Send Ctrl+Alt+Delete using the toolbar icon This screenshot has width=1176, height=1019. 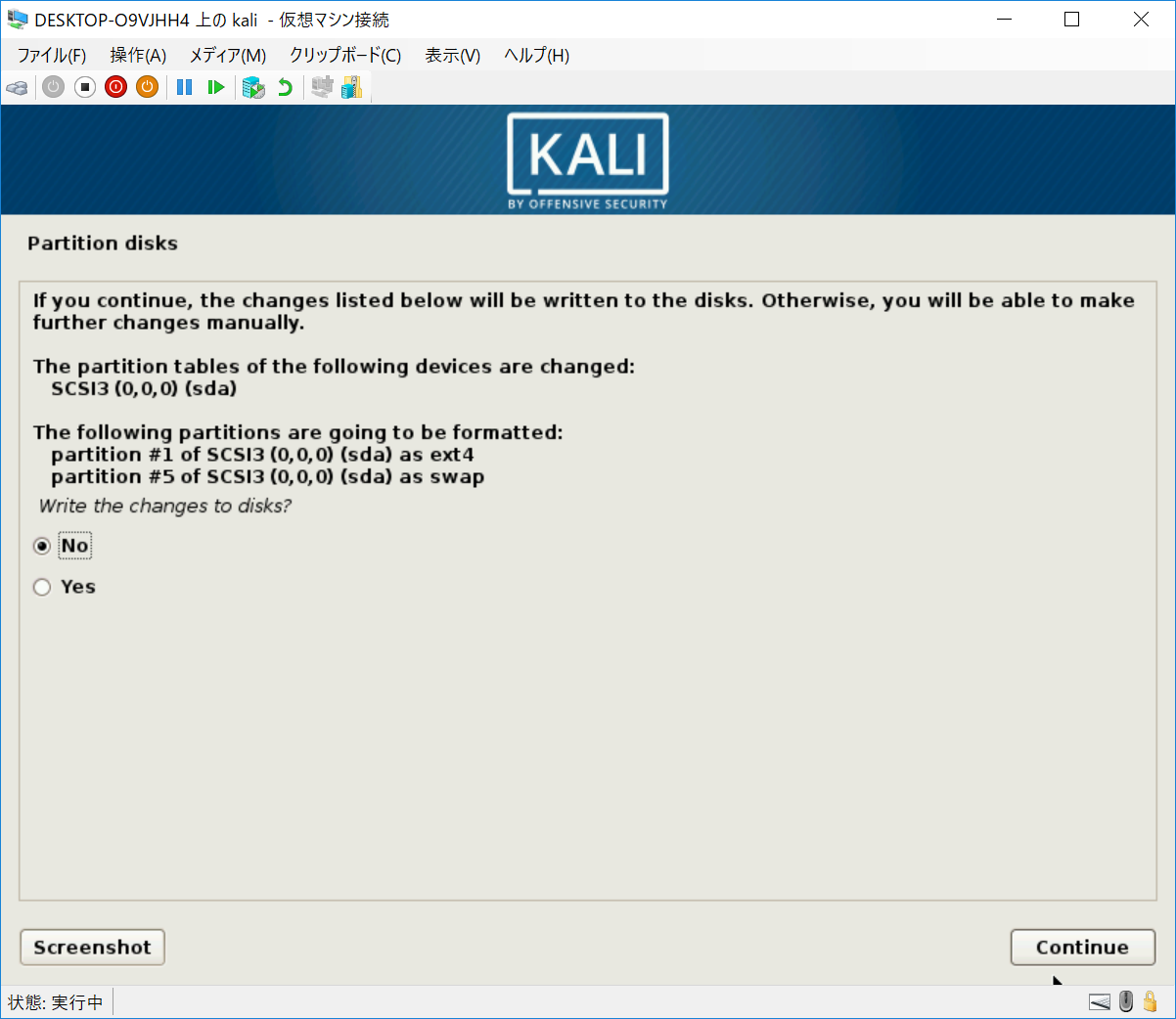pos(18,88)
